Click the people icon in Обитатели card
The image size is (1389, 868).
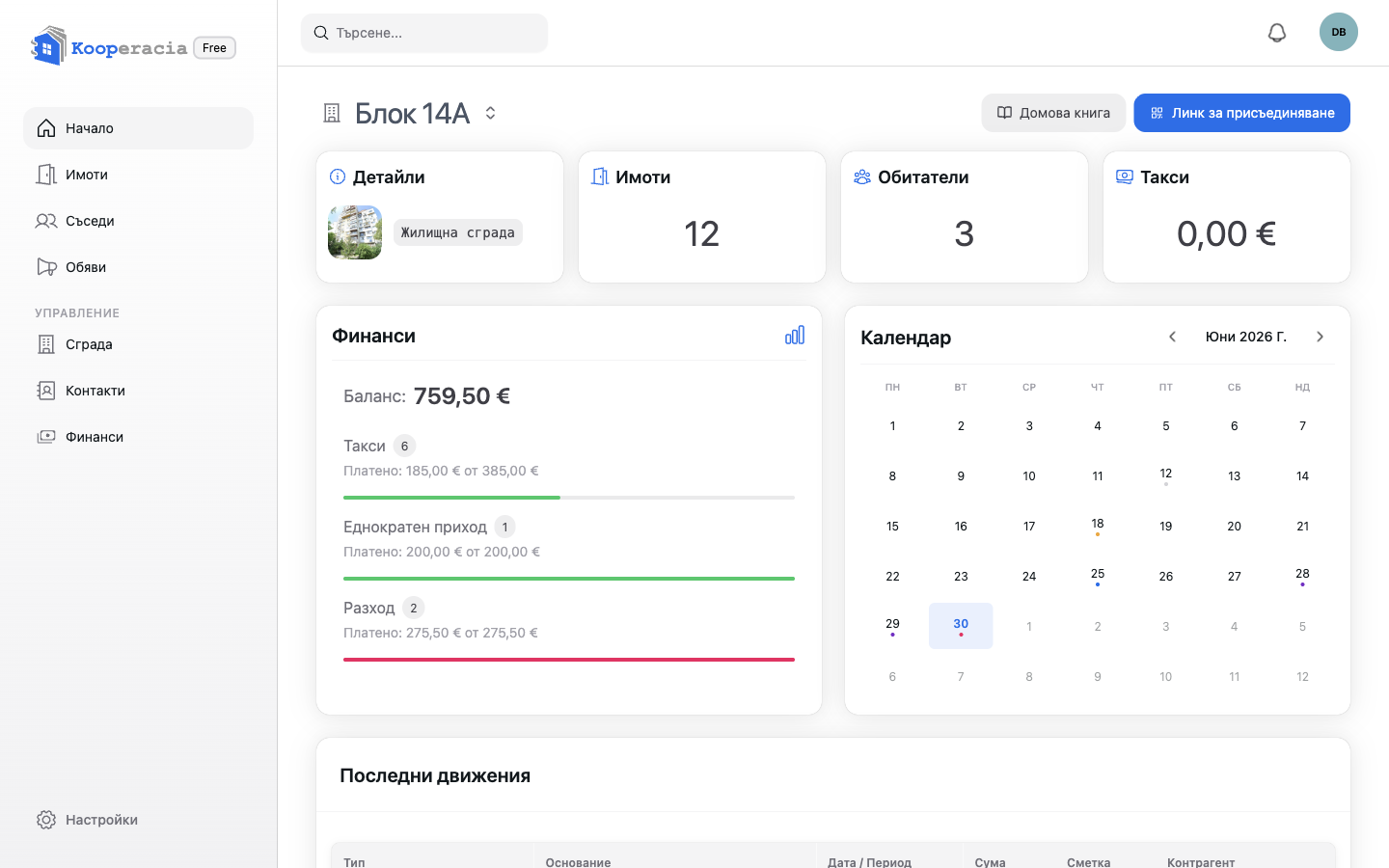coord(862,176)
